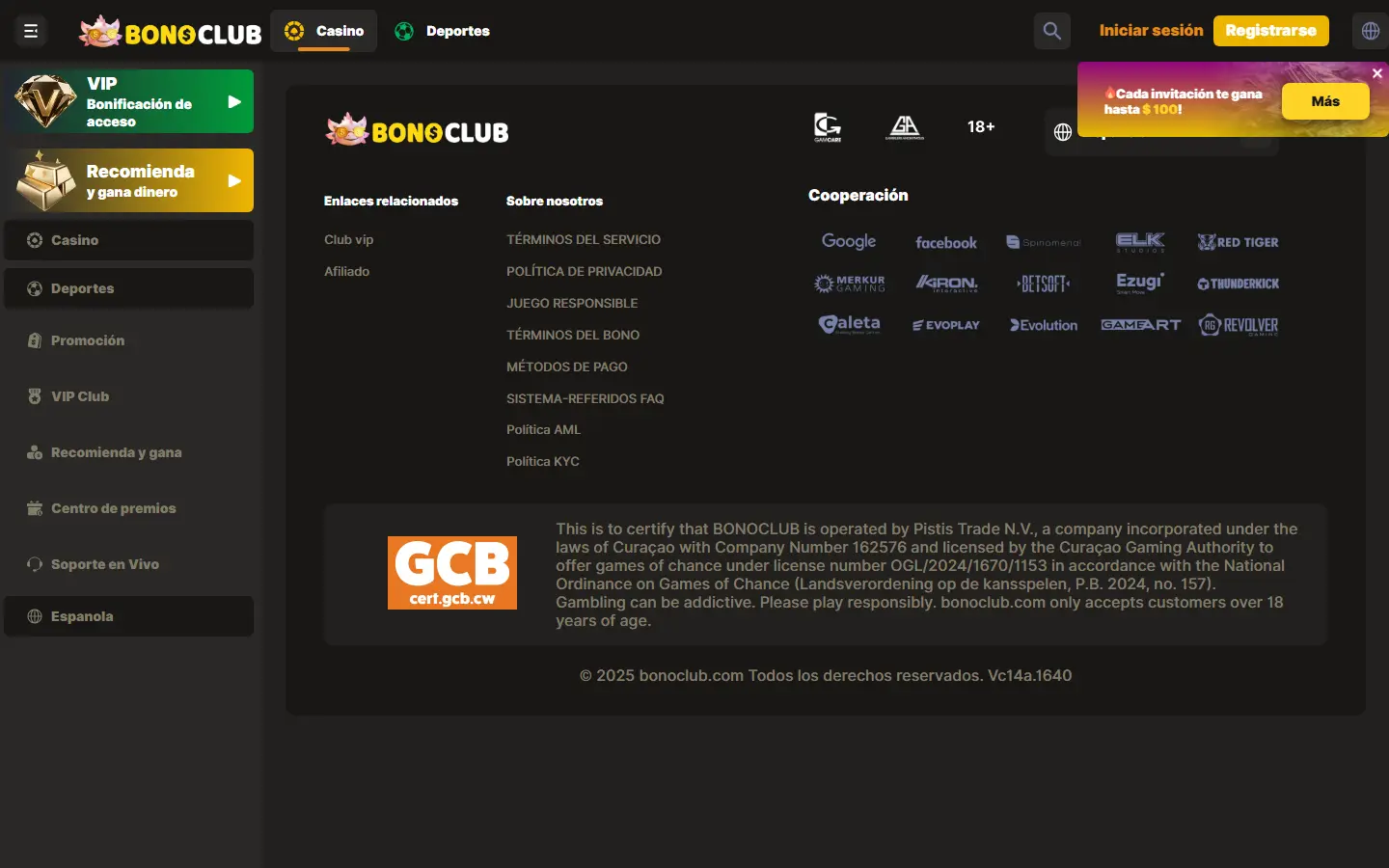Image resolution: width=1389 pixels, height=868 pixels.
Task: Open Club vip link
Action: point(348,239)
